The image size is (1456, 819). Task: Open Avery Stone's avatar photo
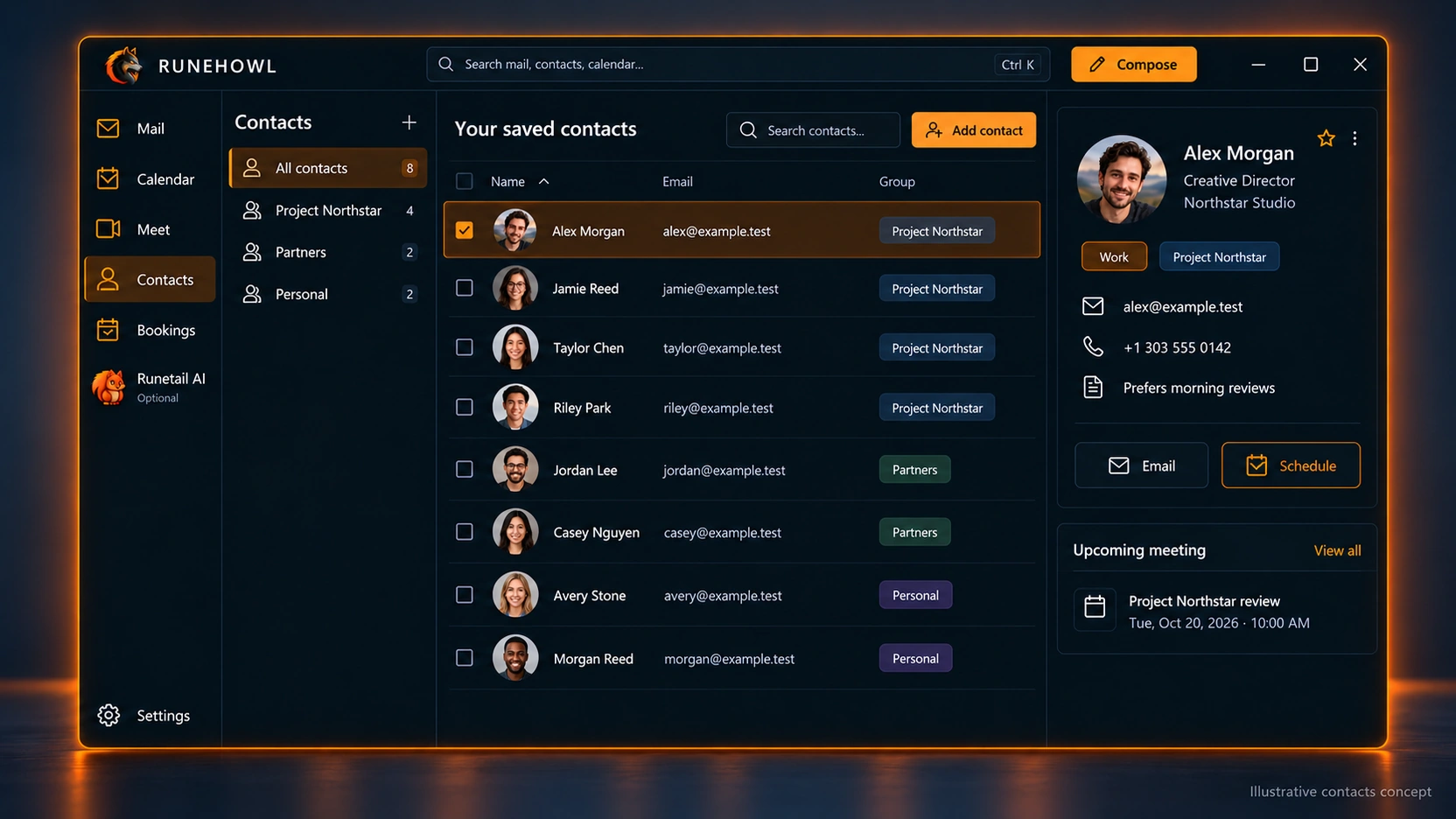[515, 595]
